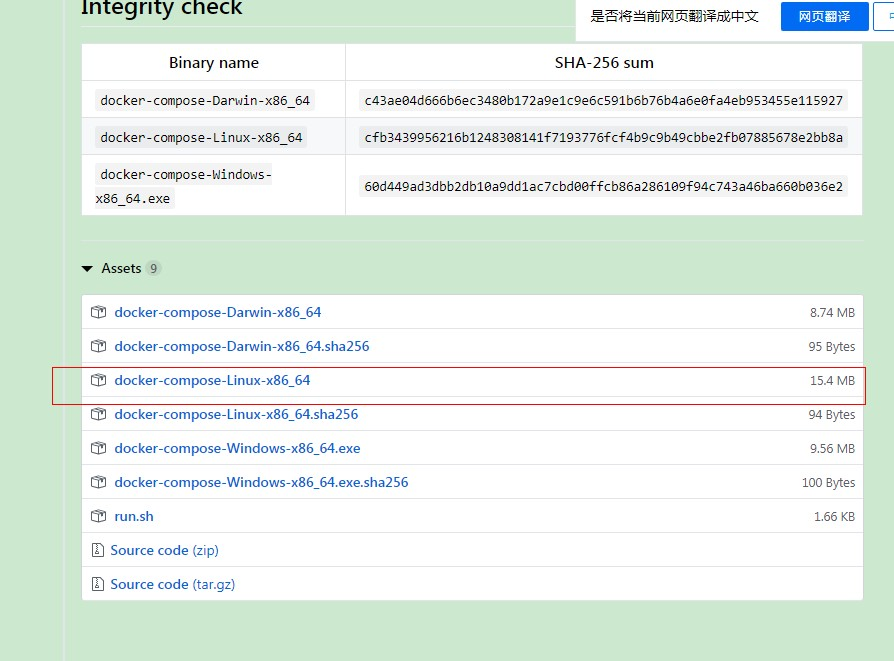This screenshot has height=661, width=894.
Task: Download Source code (tar.gz)
Action: [173, 585]
